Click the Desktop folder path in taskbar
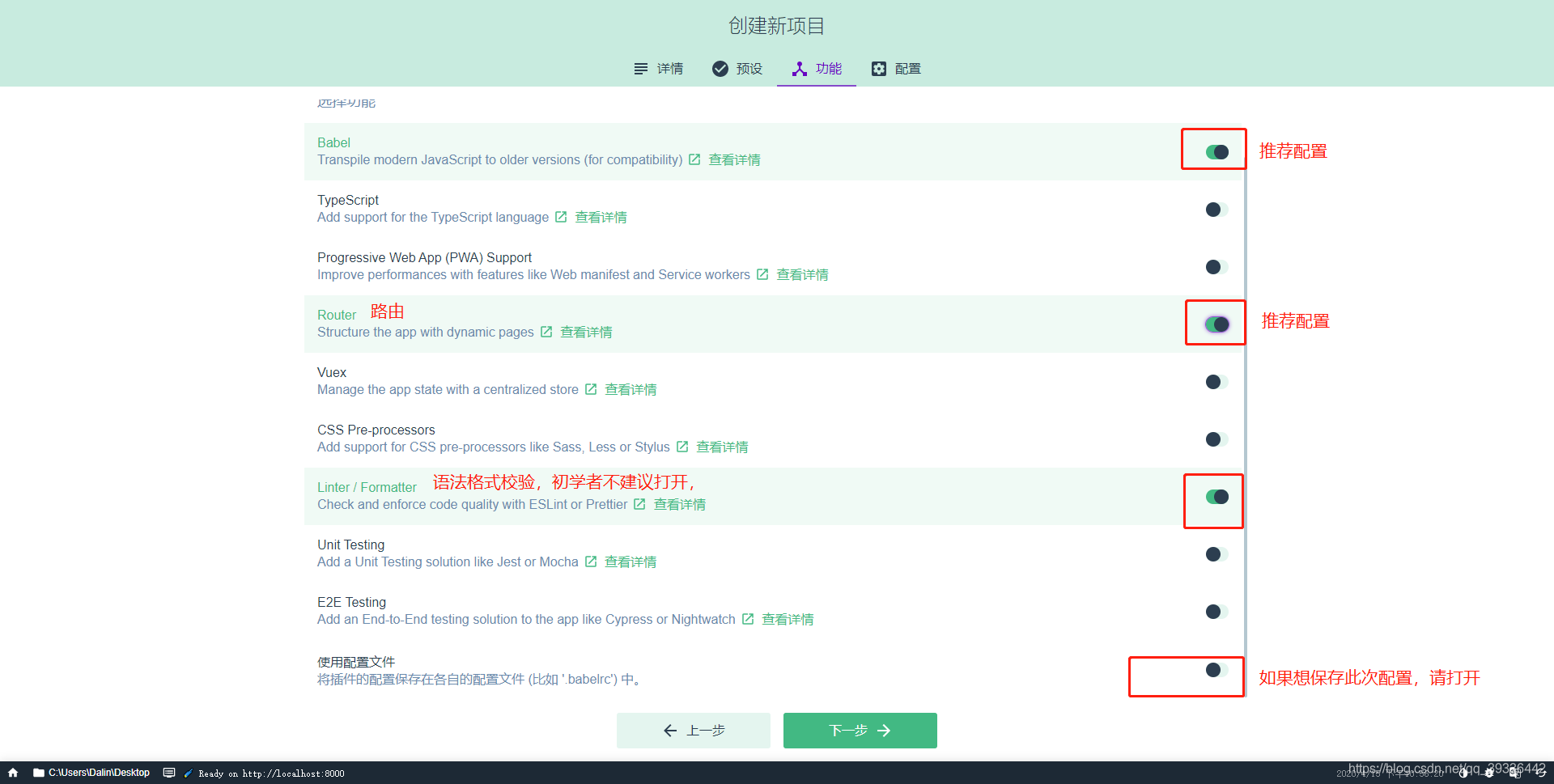 97,773
